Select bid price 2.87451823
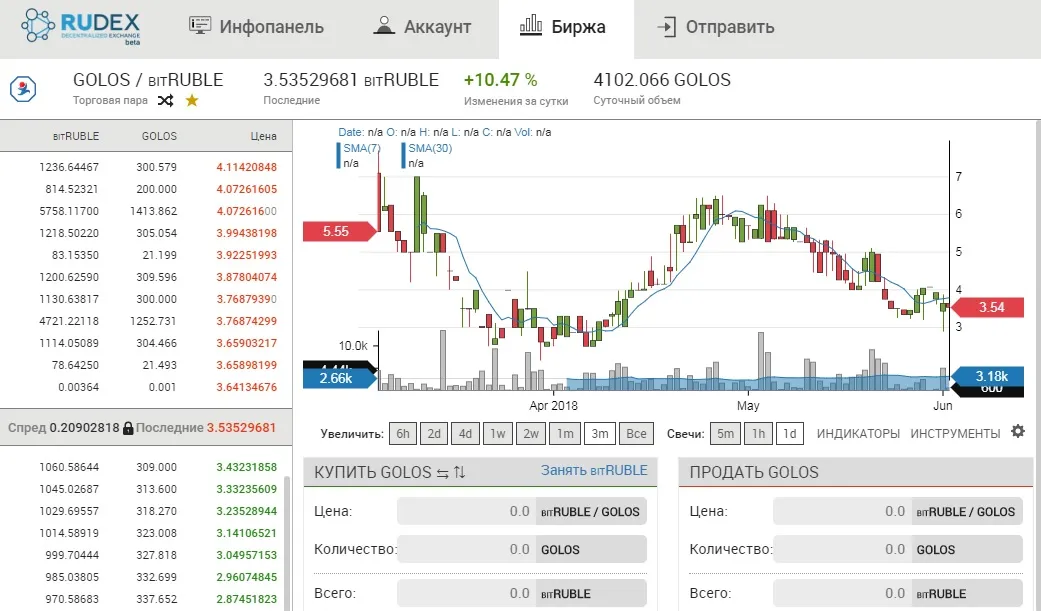The height and width of the screenshot is (611, 1041). pyautogui.click(x=246, y=599)
